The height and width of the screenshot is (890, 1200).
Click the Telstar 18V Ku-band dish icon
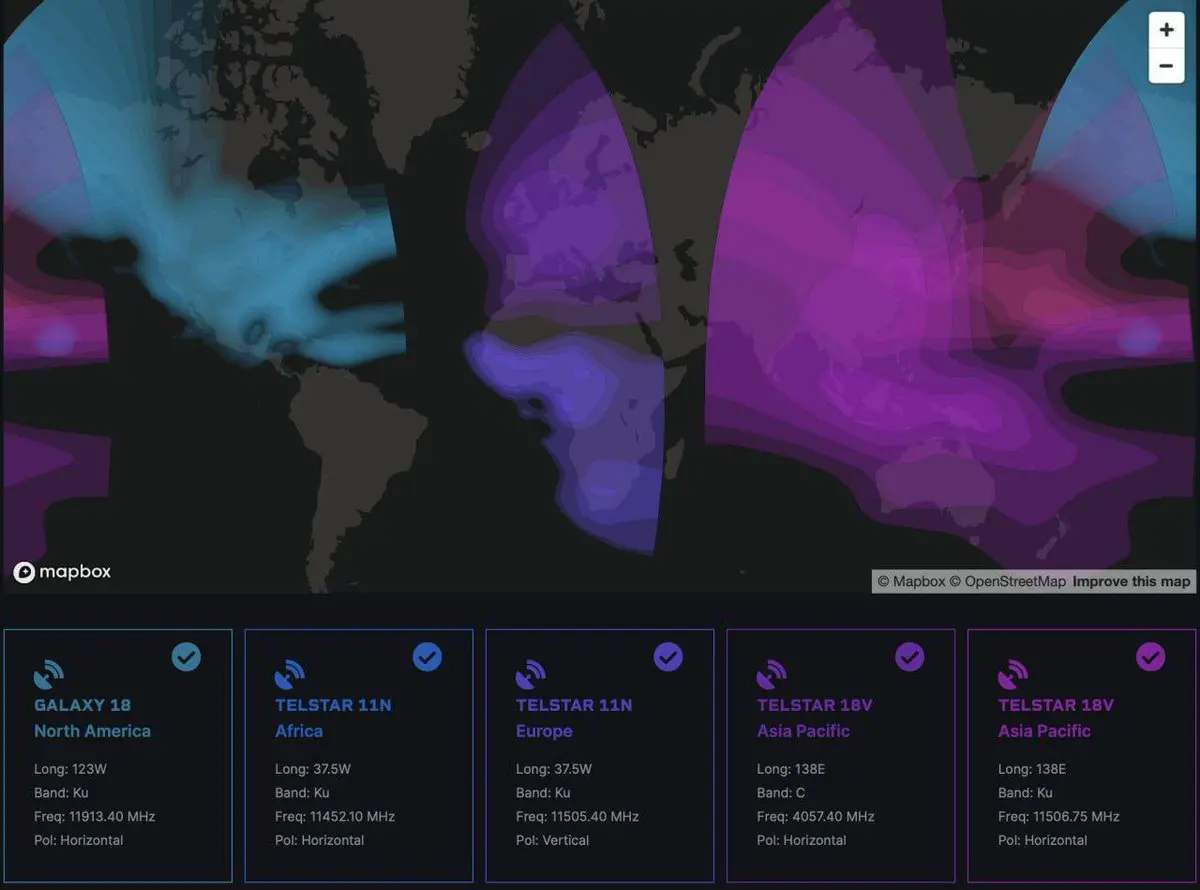pos(1013,674)
